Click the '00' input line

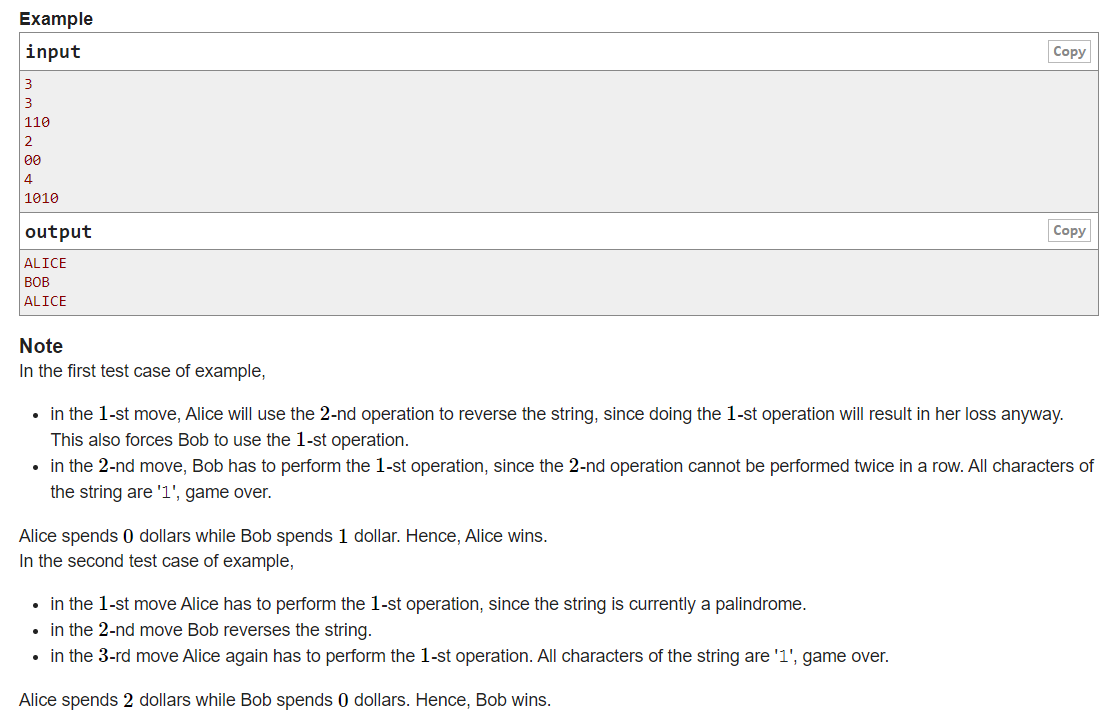point(33,160)
